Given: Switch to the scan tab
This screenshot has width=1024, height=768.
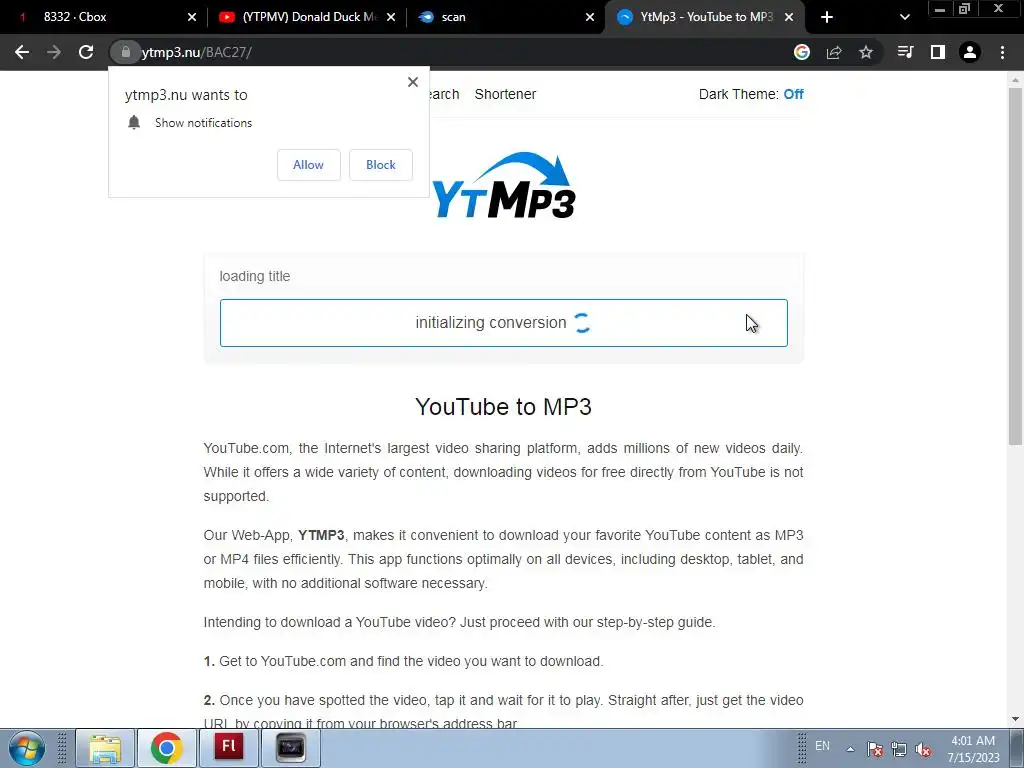Looking at the screenshot, I should [505, 17].
